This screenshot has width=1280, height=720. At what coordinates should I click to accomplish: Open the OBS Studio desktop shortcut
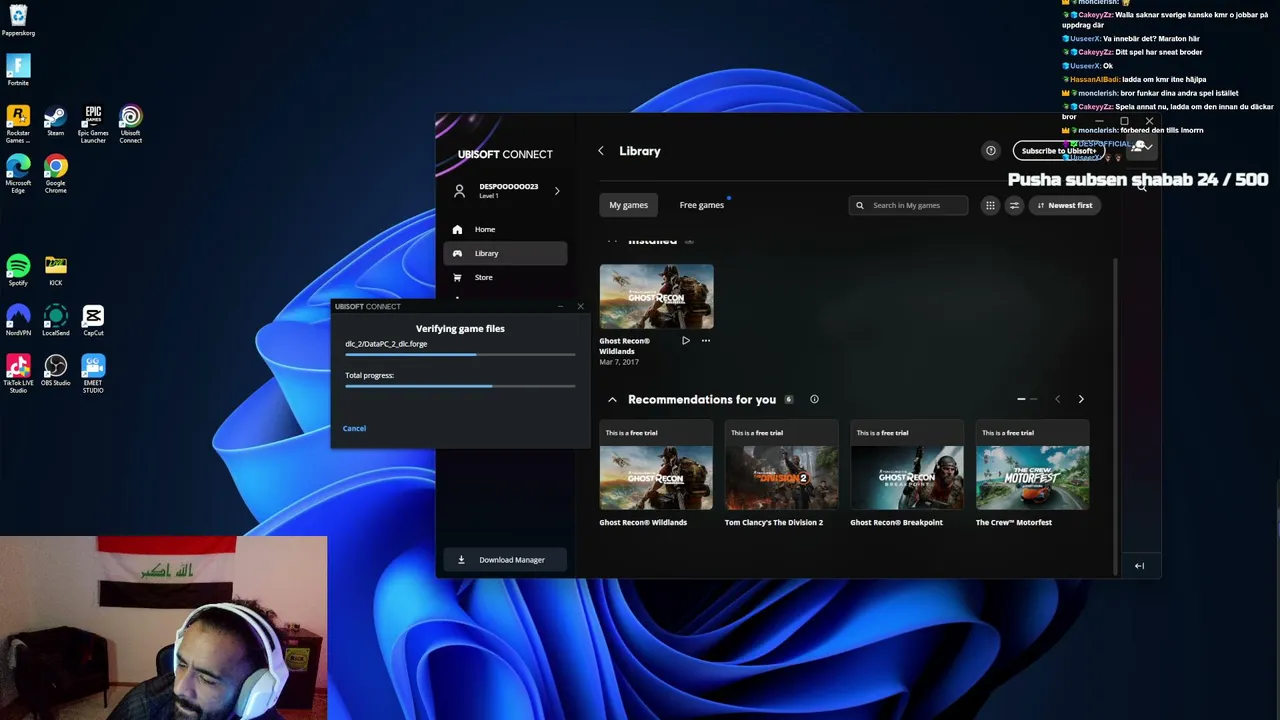[x=55, y=370]
